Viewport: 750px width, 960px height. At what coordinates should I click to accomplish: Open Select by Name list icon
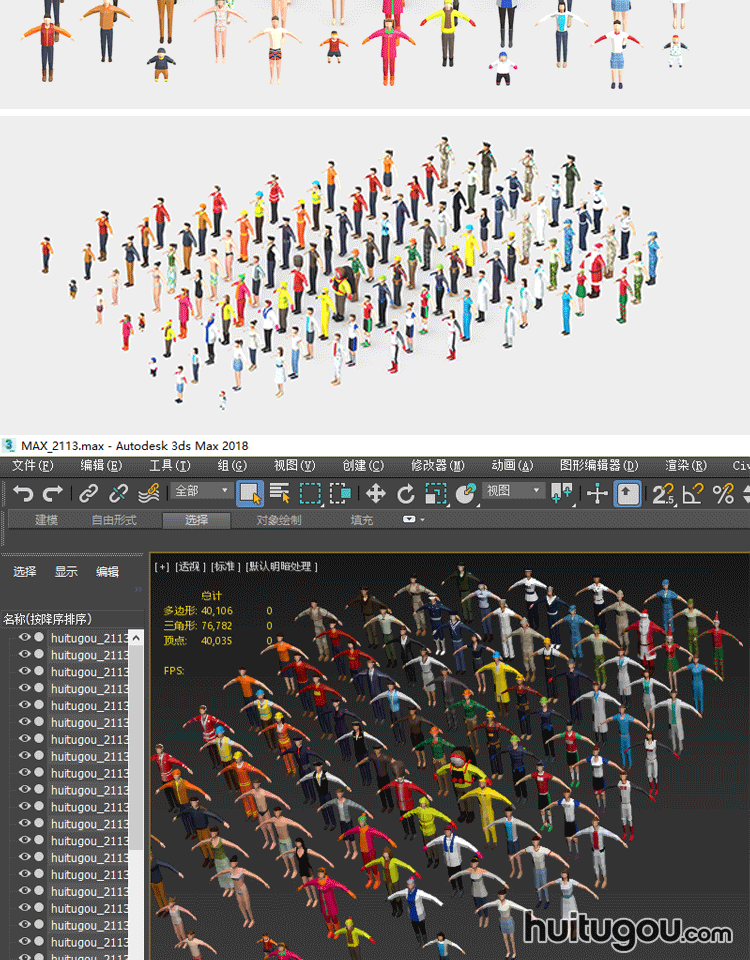[280, 493]
